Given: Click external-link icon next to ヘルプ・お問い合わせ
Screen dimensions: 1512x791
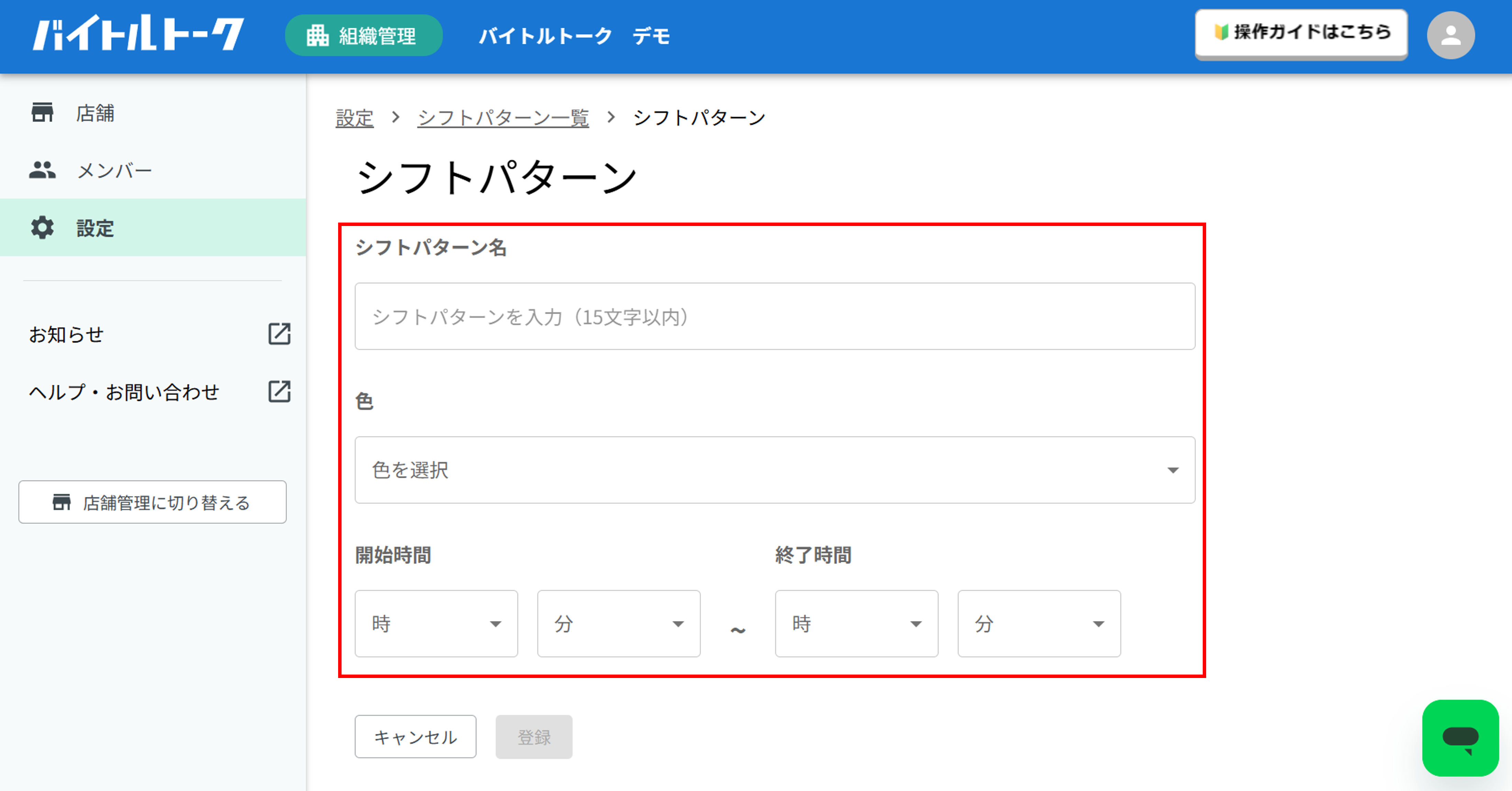Looking at the screenshot, I should (279, 392).
